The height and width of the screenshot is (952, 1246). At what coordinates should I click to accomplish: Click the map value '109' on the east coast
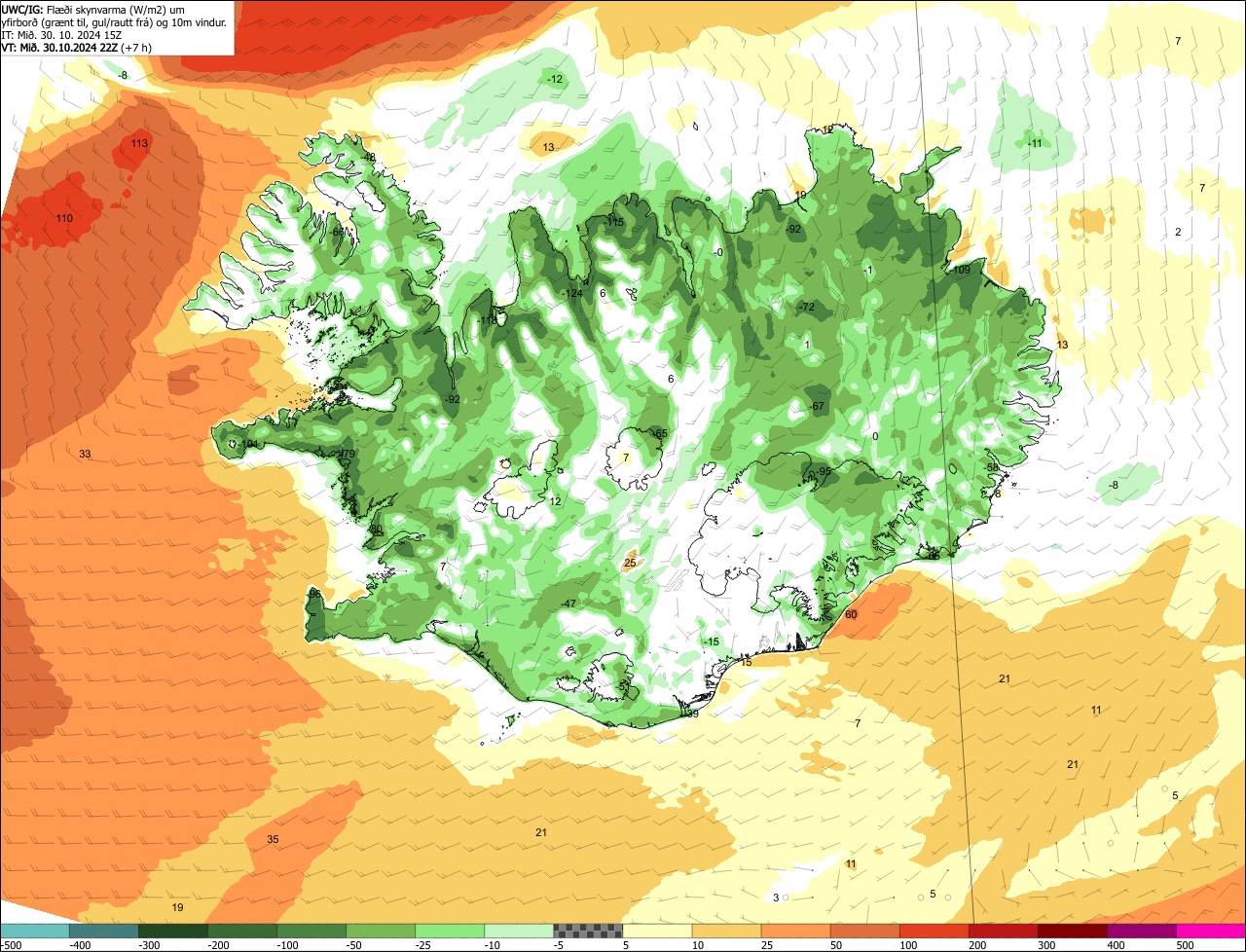pyautogui.click(x=962, y=270)
